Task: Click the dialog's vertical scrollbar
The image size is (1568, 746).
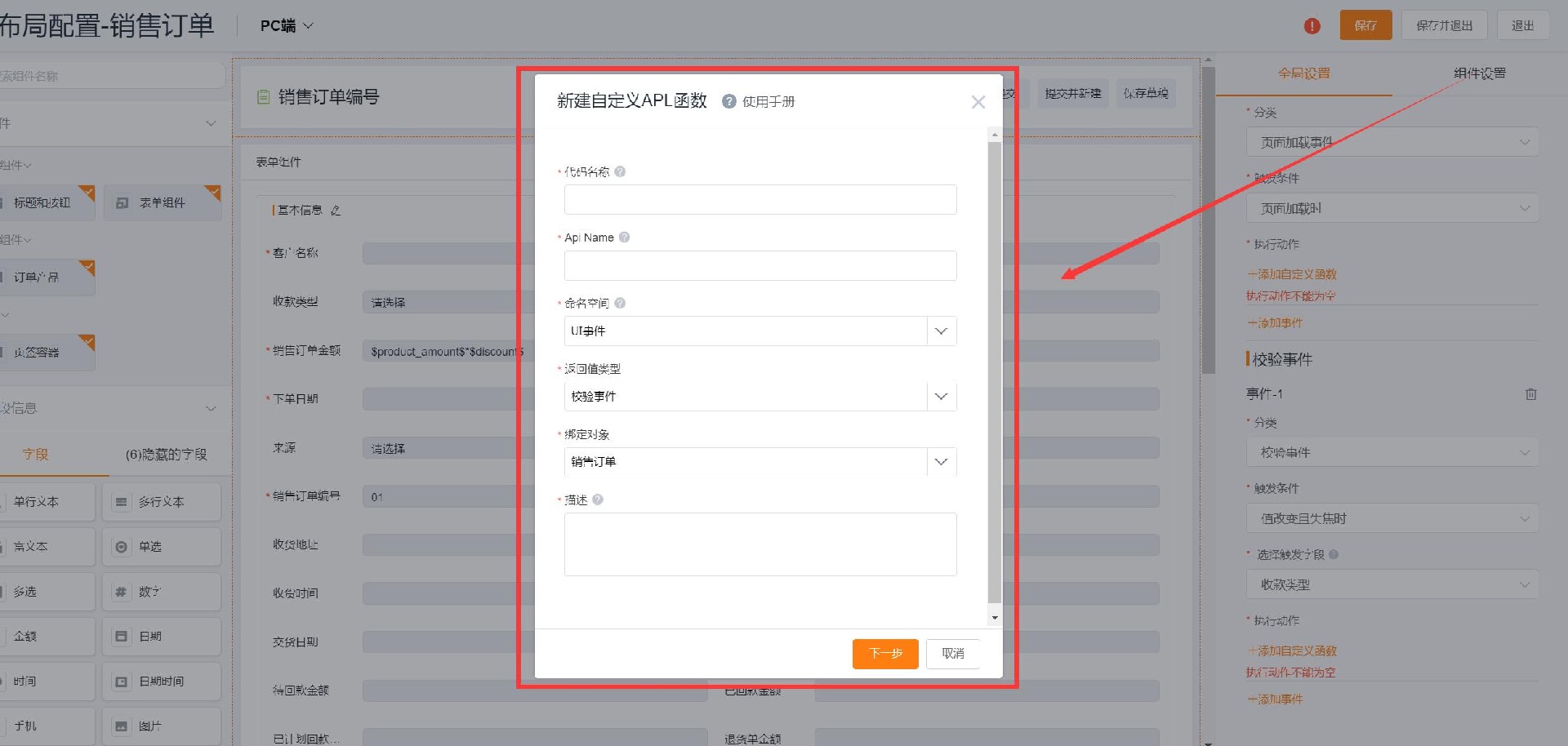Action: coord(994,371)
